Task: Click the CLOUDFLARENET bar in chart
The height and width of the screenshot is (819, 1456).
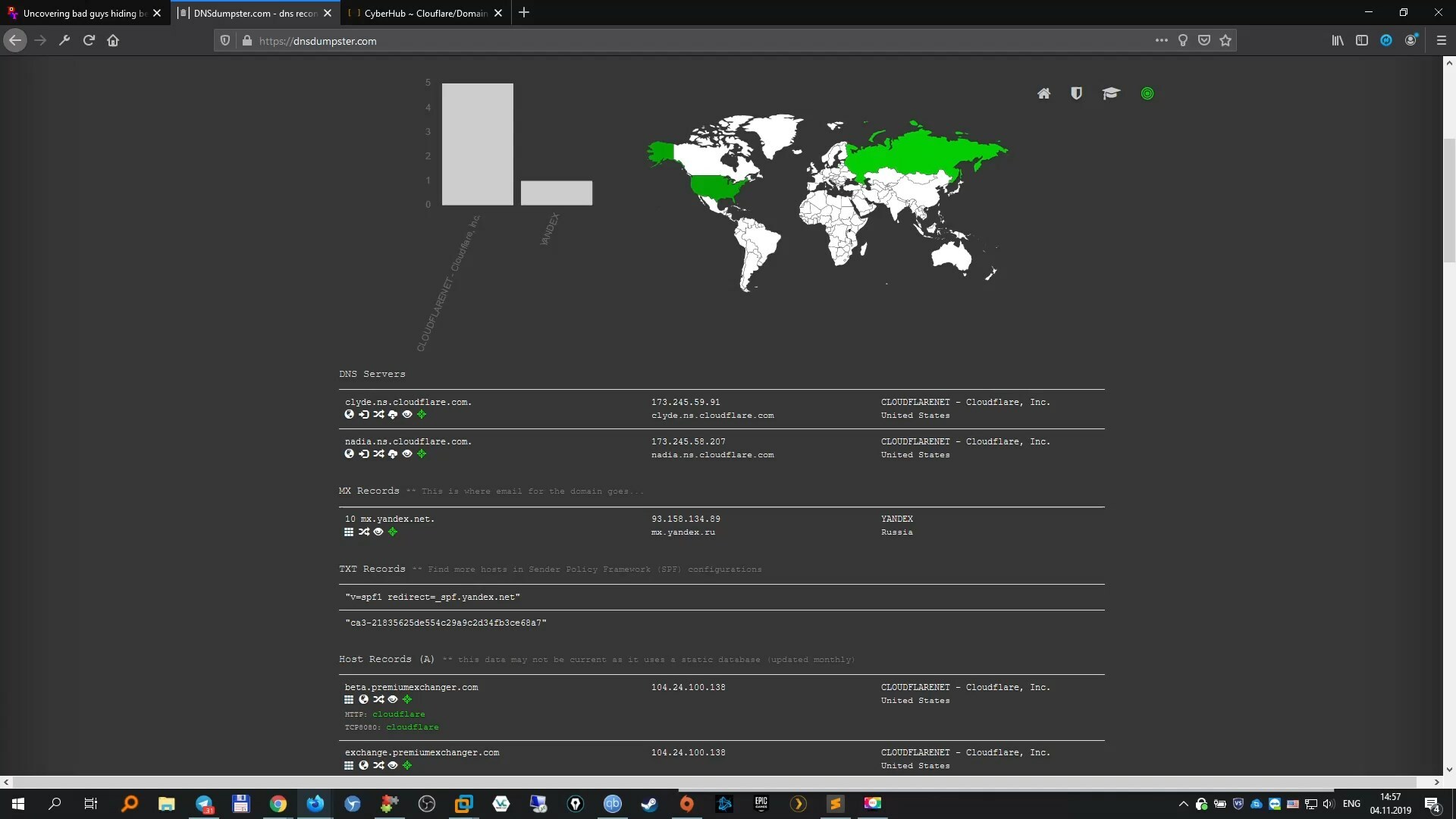Action: coord(478,144)
